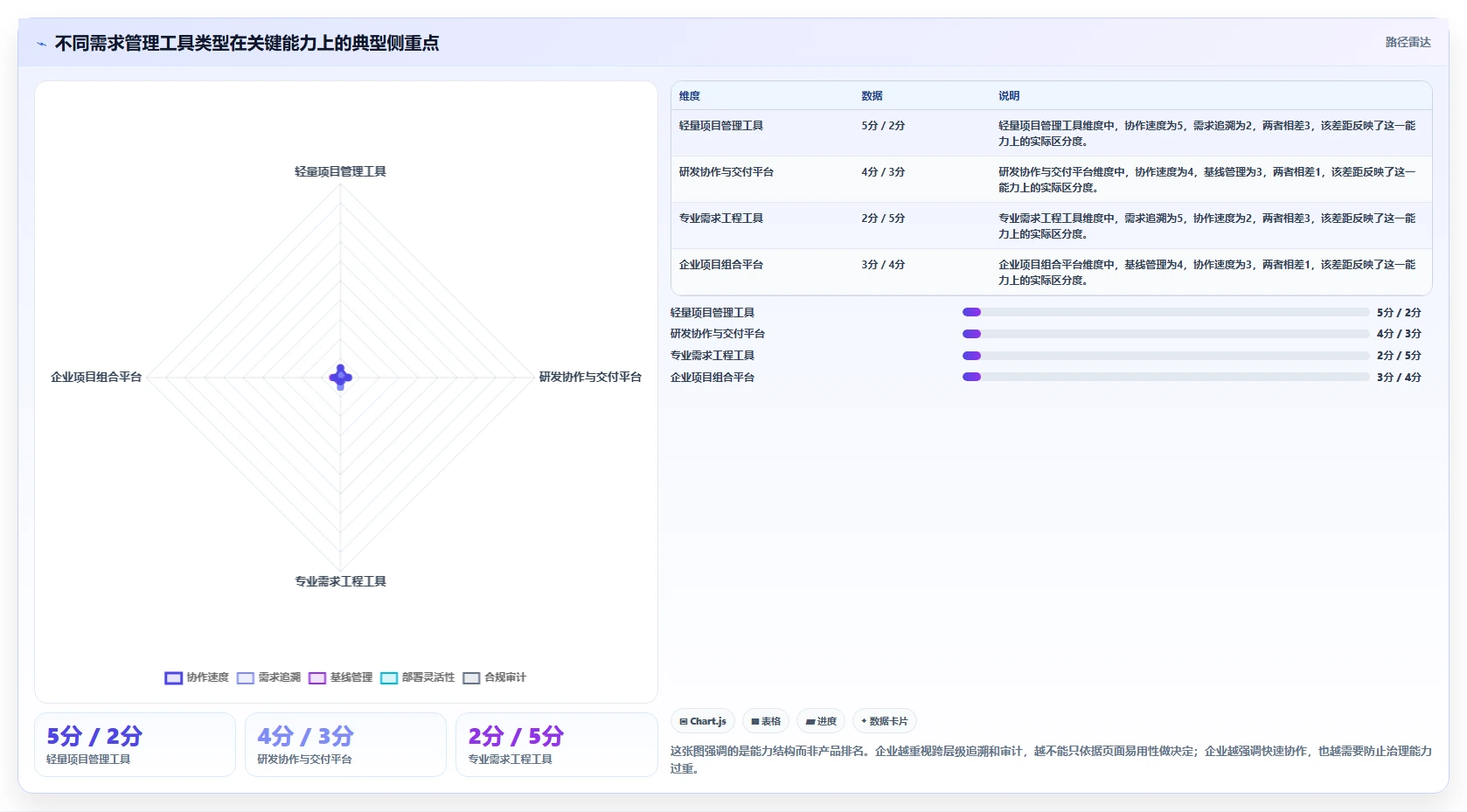Click the description starting 轻量项目管理工具维度中
1467x812 pixels.
click(x=1207, y=134)
